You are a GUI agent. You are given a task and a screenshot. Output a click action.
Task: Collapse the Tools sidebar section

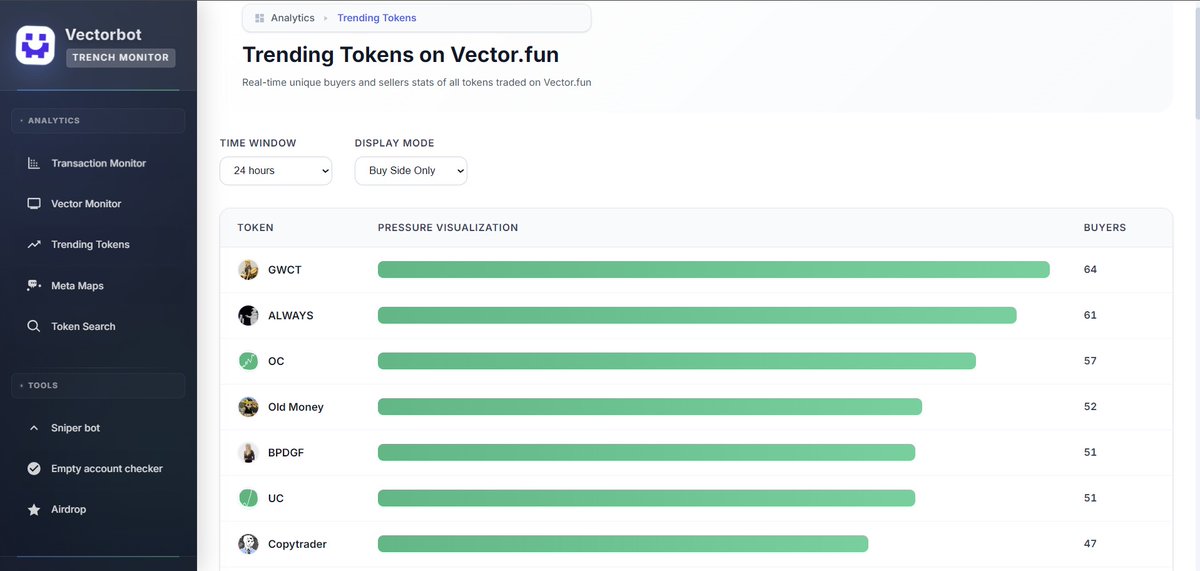[98, 386]
